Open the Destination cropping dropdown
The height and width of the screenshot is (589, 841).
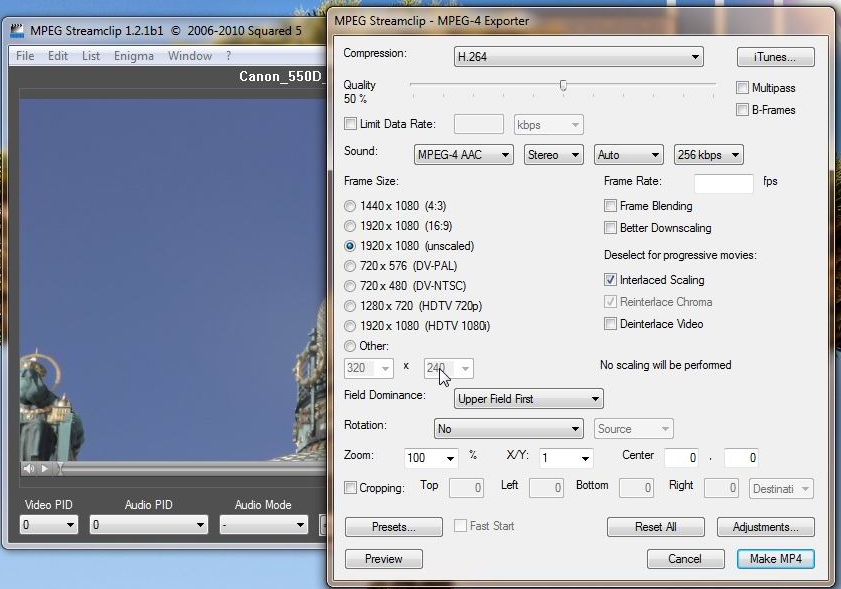pyautogui.click(x=781, y=489)
